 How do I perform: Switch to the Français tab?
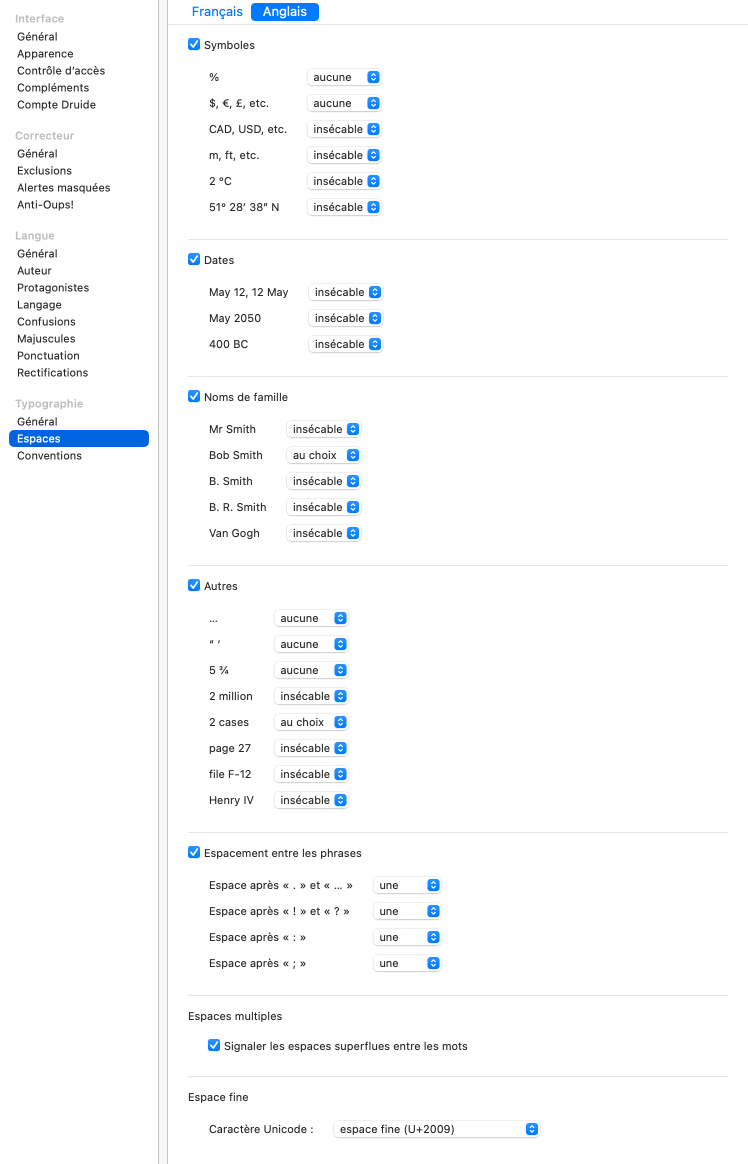point(217,12)
